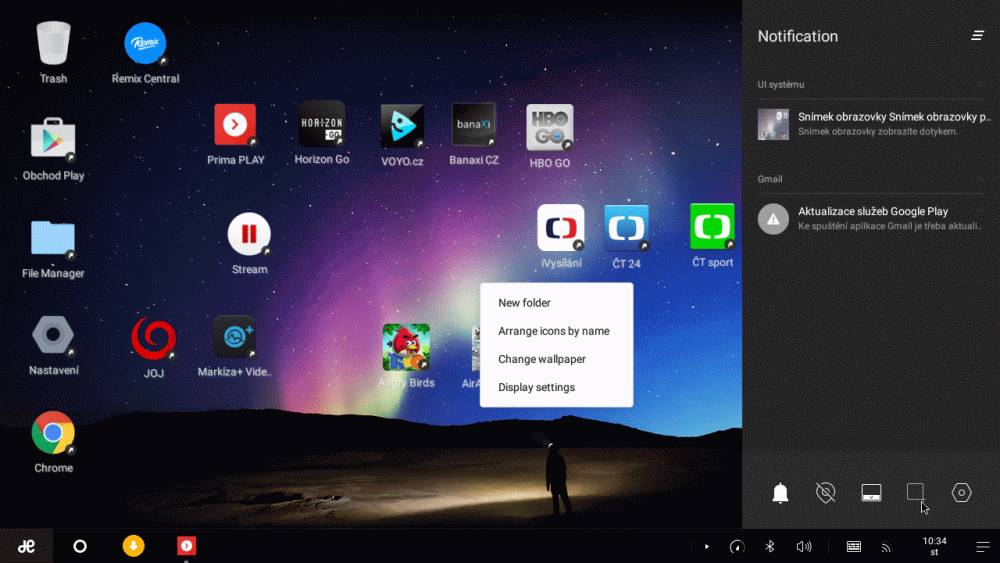This screenshot has height=563, width=1000.
Task: Click the UI systému notification header
Action: pyautogui.click(x=781, y=84)
